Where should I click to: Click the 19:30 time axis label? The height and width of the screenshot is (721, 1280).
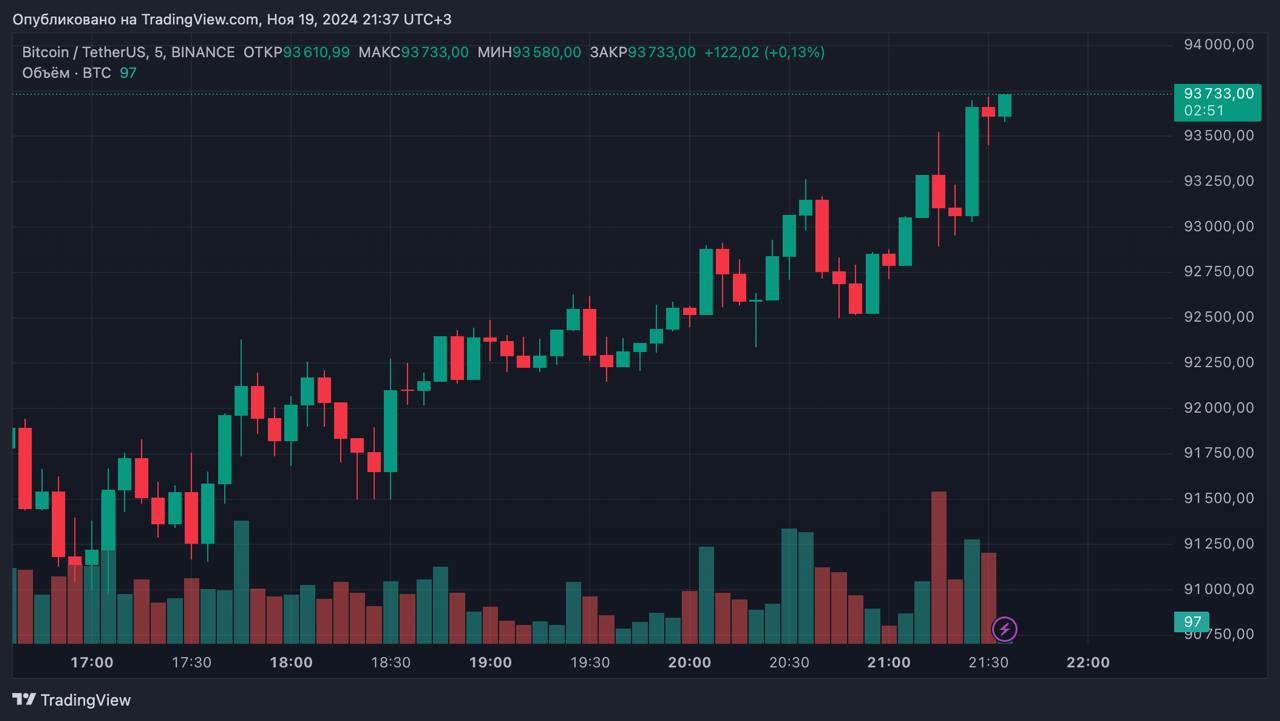click(x=590, y=662)
